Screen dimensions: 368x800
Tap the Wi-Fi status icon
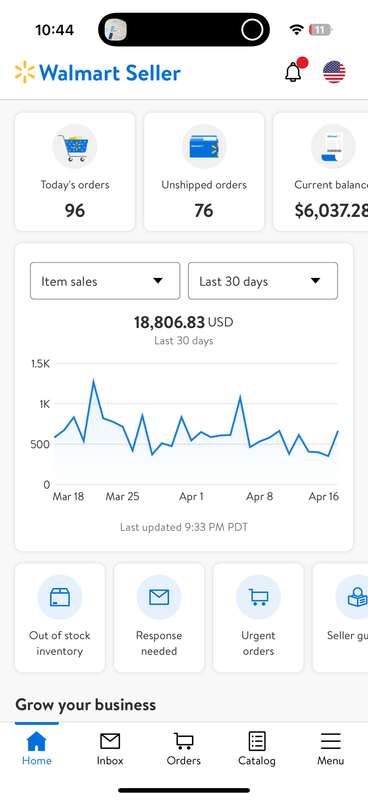pyautogui.click(x=296, y=30)
